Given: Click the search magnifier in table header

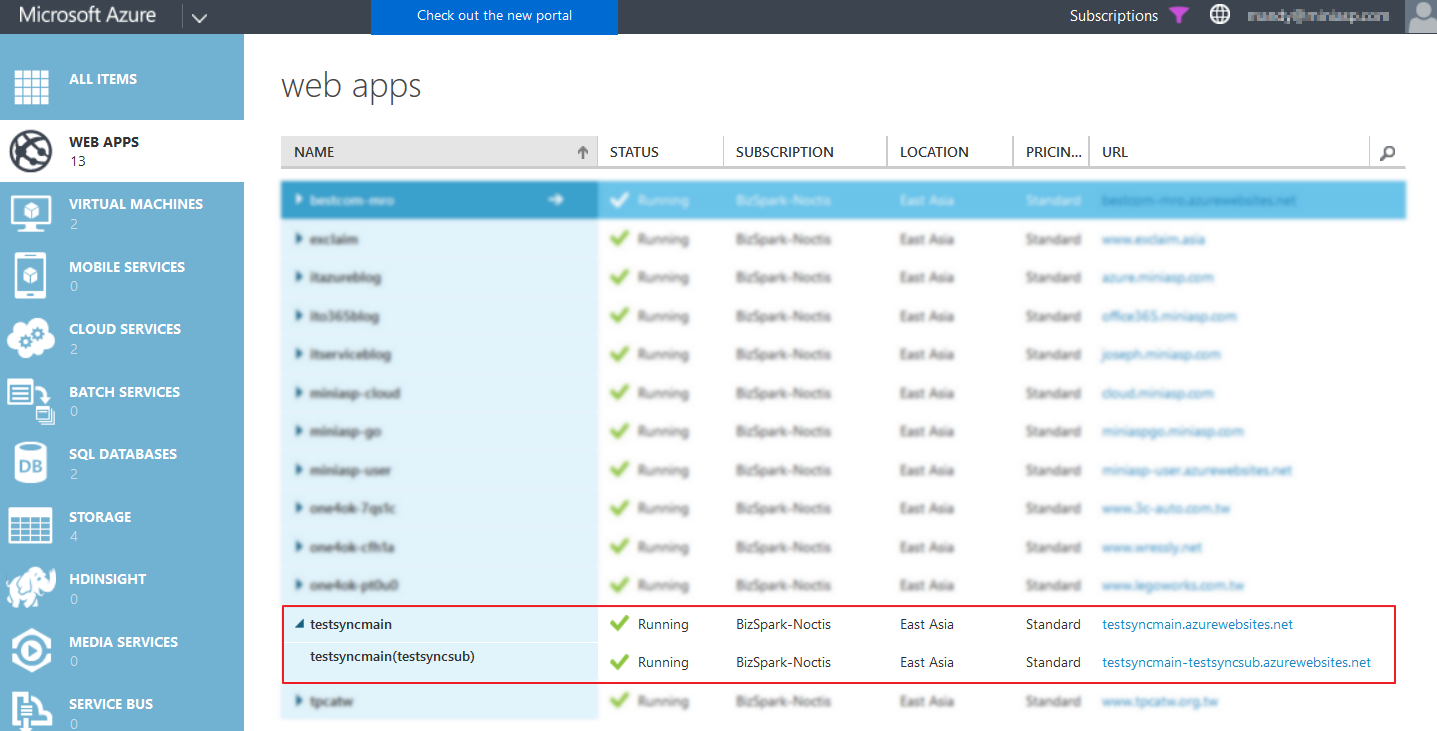Looking at the screenshot, I should pos(1387,153).
